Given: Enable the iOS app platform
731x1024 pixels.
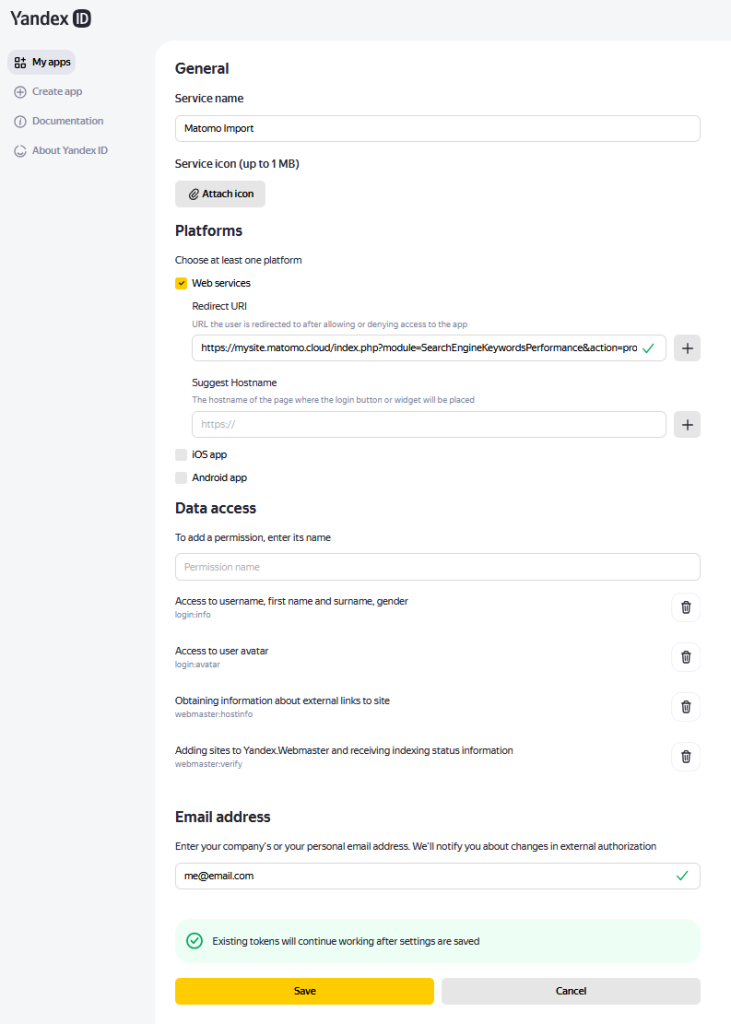Looking at the screenshot, I should coord(181,454).
